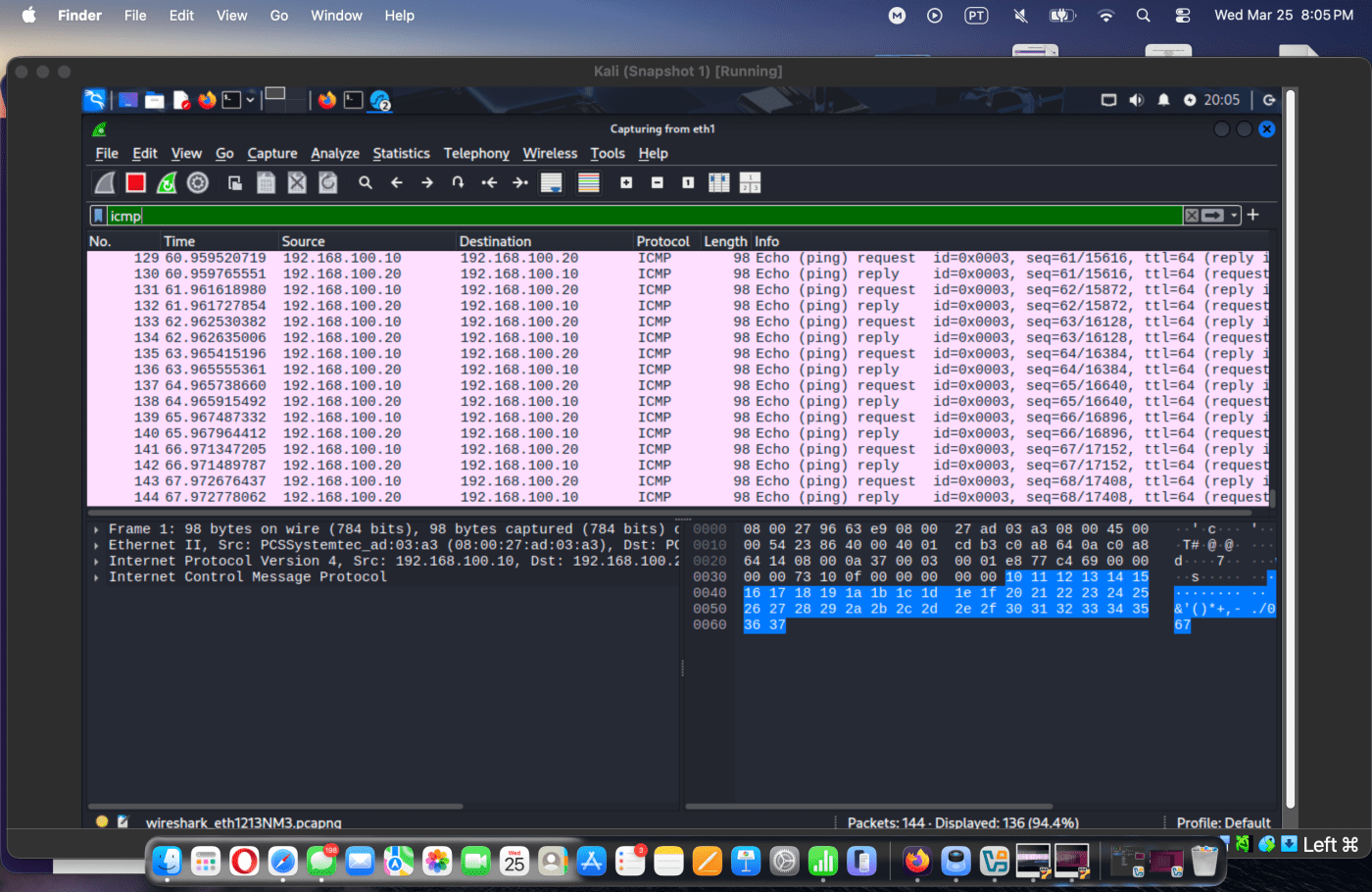The height and width of the screenshot is (892, 1372).
Task: Open capture options gear icon
Action: click(198, 183)
